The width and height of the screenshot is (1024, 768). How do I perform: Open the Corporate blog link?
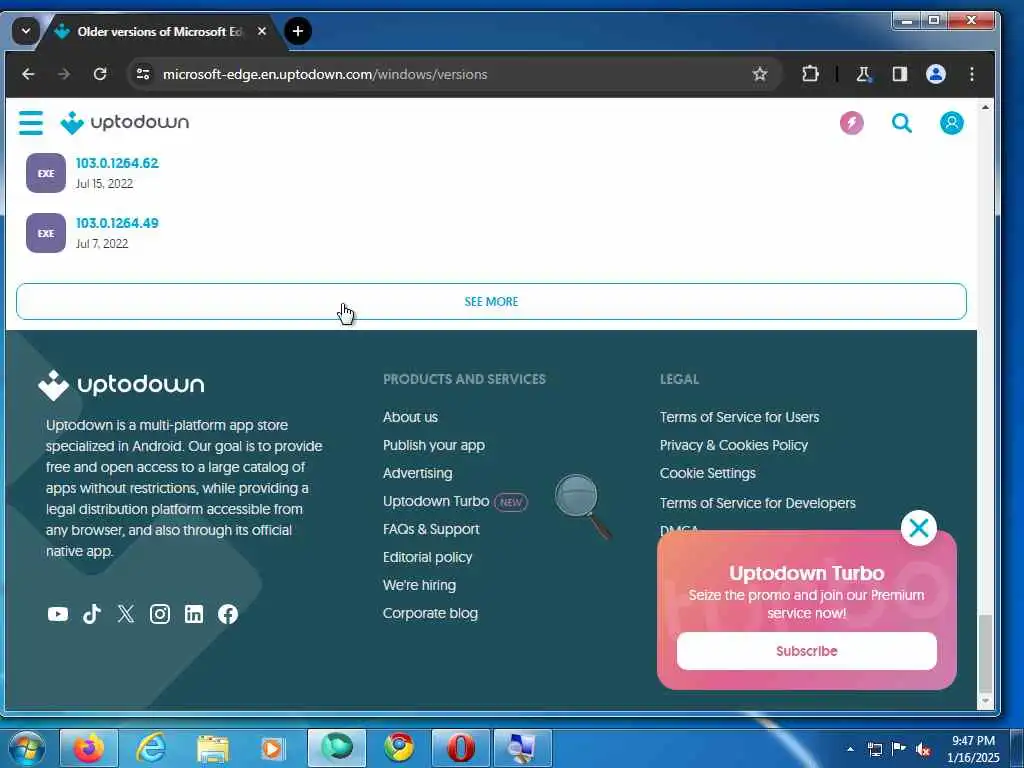pyautogui.click(x=430, y=614)
